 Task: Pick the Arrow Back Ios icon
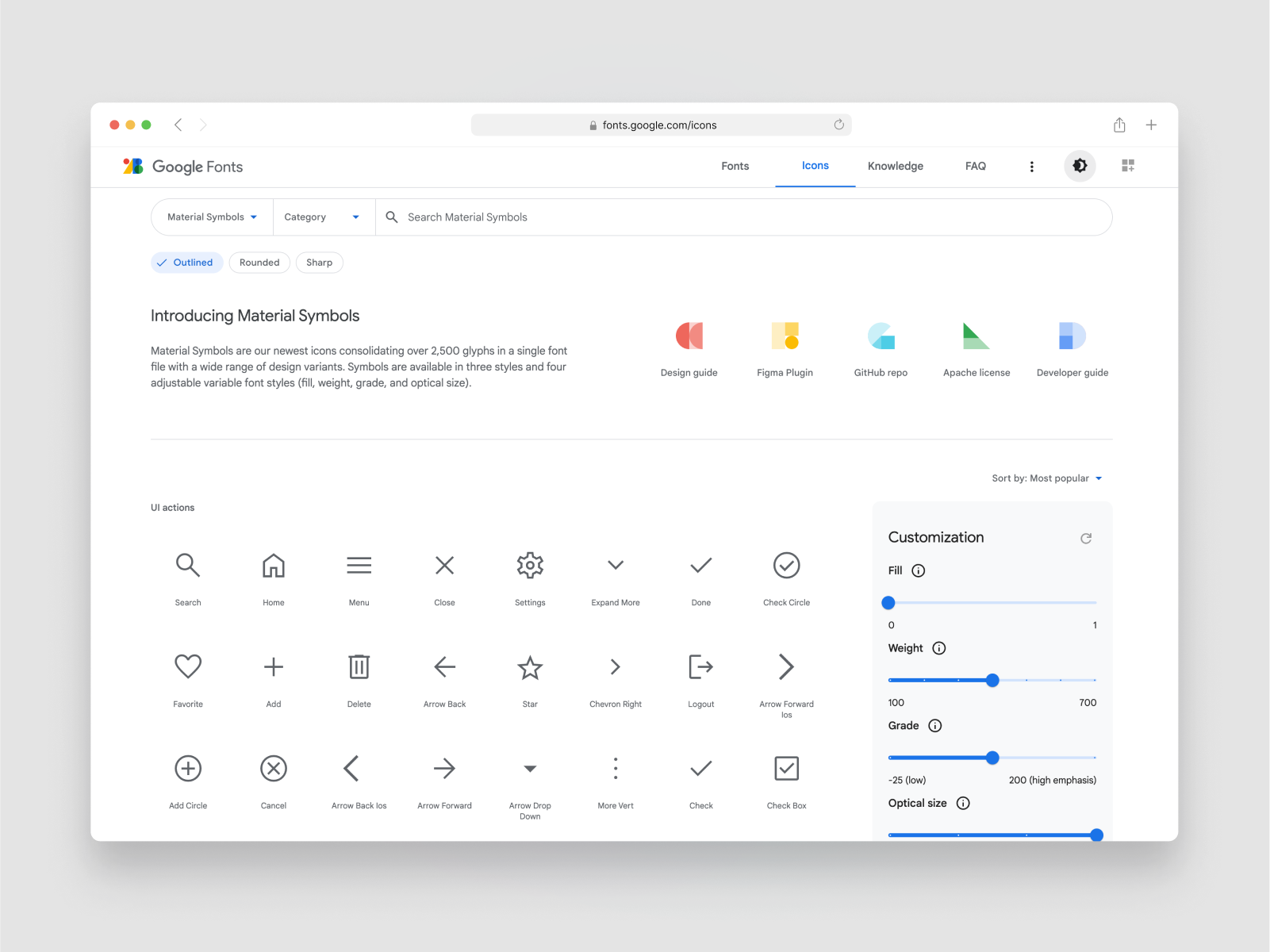click(x=351, y=768)
